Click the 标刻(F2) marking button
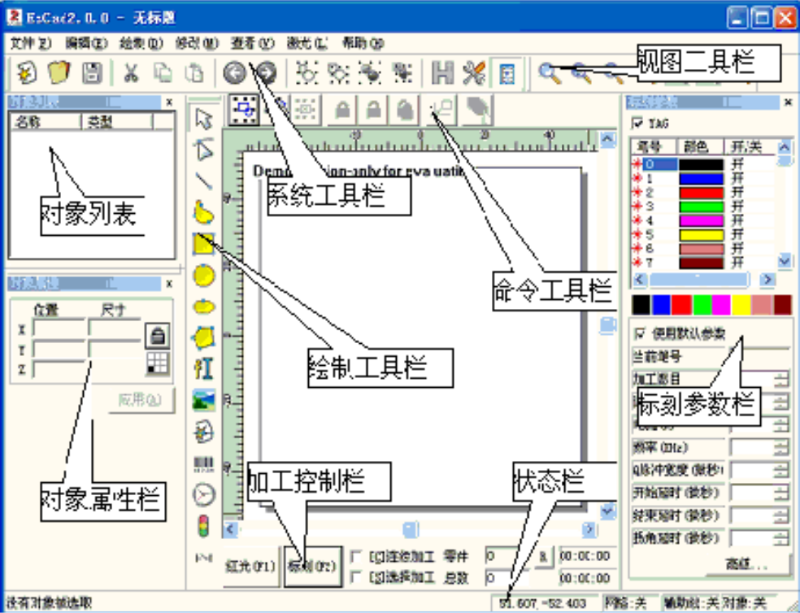Image resolution: width=800 pixels, height=613 pixels. 312,565
